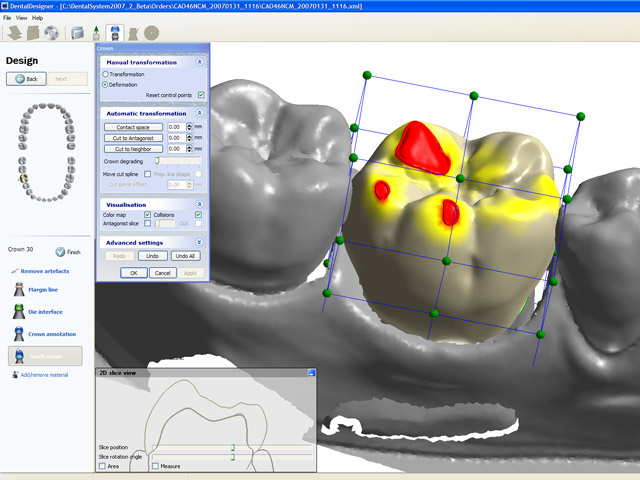
Task: Click the Finish checkmark icon
Action: (60, 252)
